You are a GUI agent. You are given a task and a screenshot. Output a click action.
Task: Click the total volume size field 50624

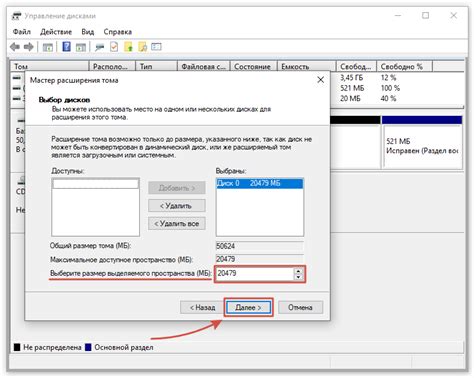(260, 246)
